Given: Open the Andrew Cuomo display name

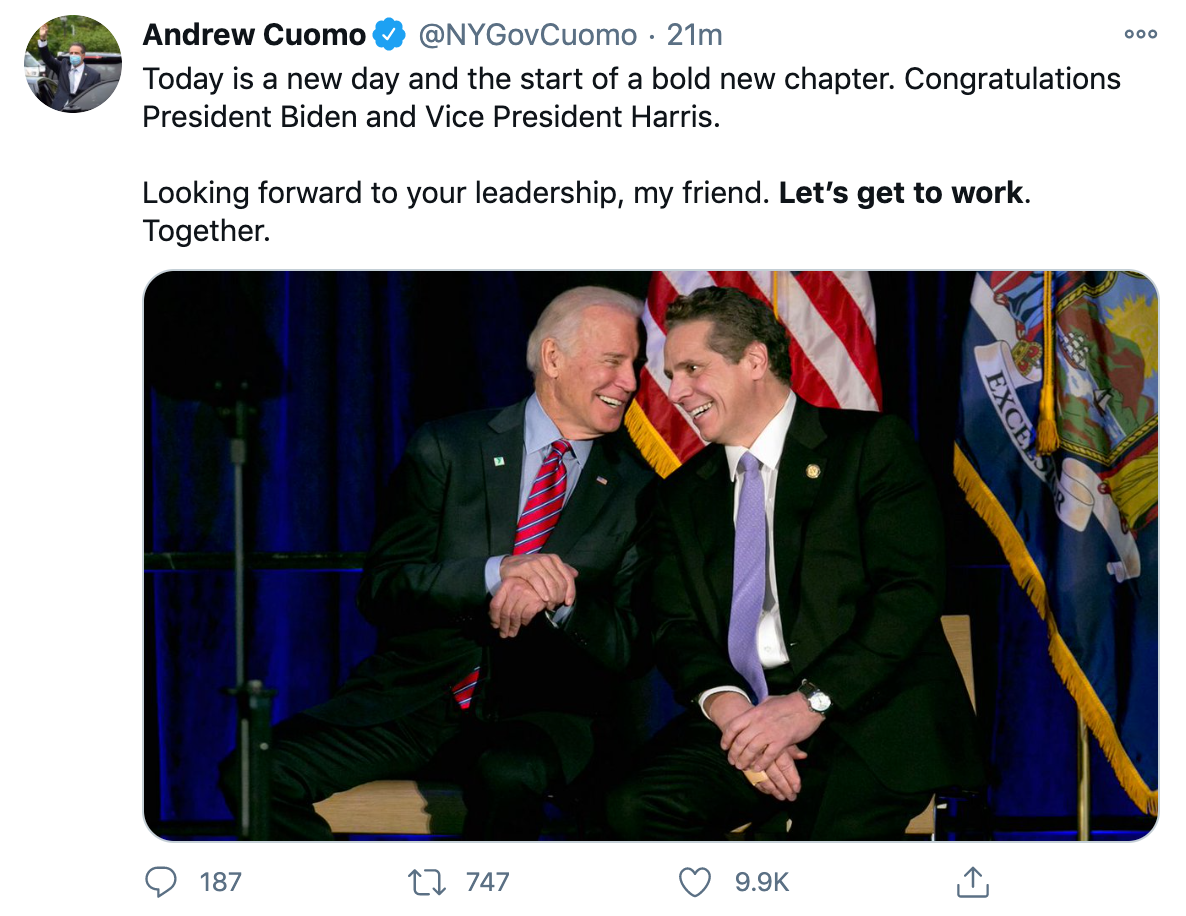Looking at the screenshot, I should tap(254, 35).
